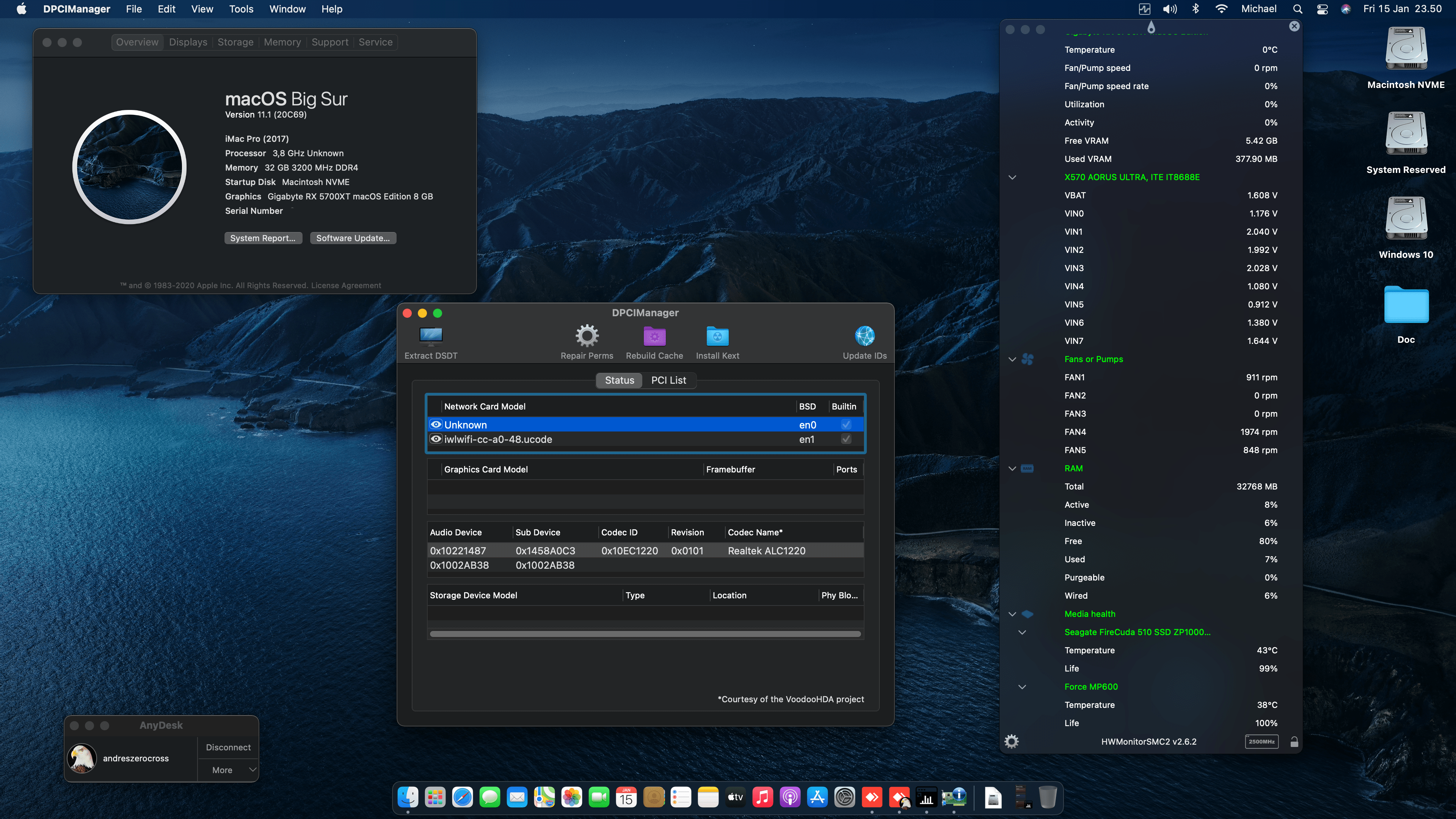The width and height of the screenshot is (1456, 819).
Task: Click Disconnect in the AnyDesk window
Action: (x=228, y=747)
